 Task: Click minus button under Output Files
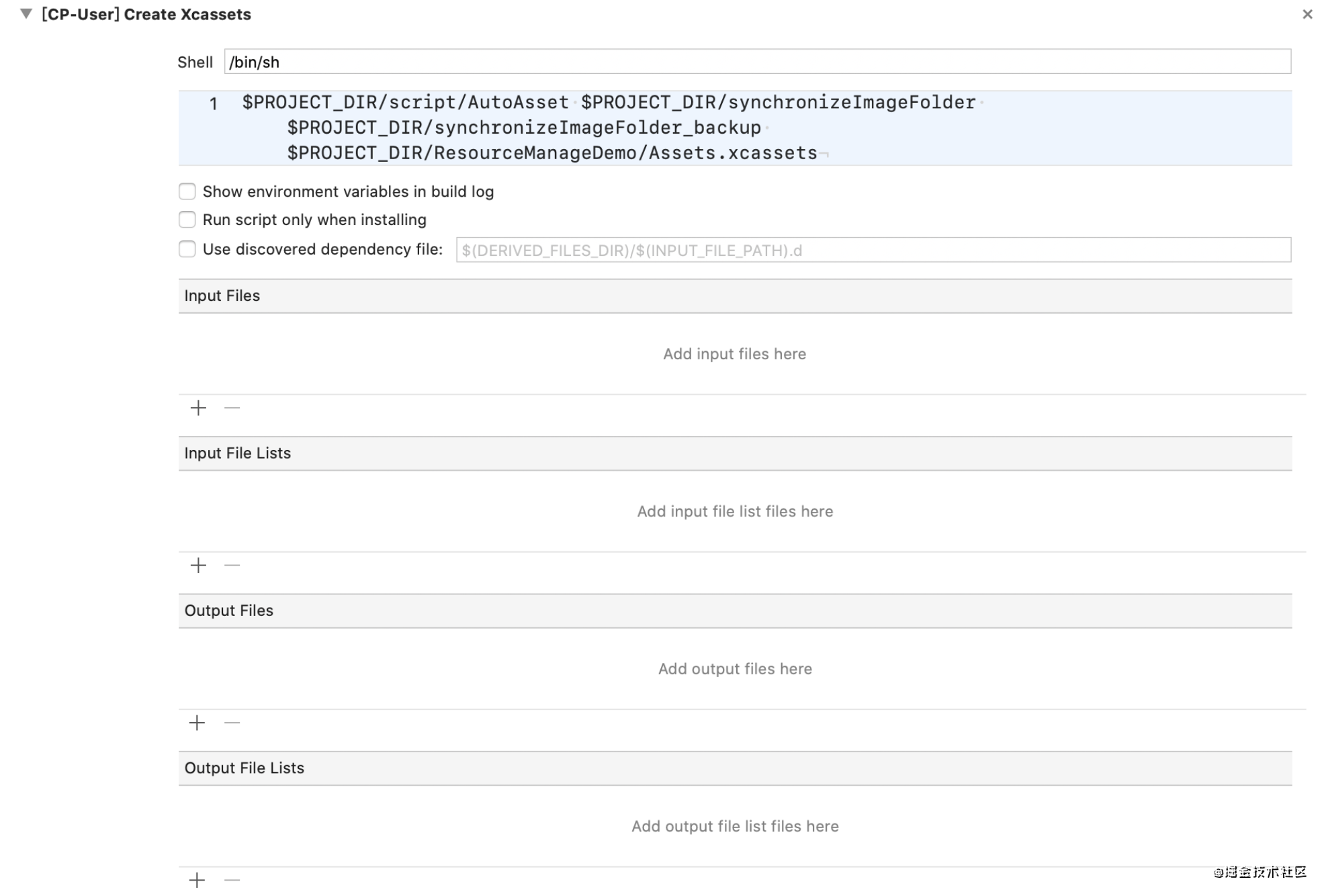pyautogui.click(x=232, y=723)
